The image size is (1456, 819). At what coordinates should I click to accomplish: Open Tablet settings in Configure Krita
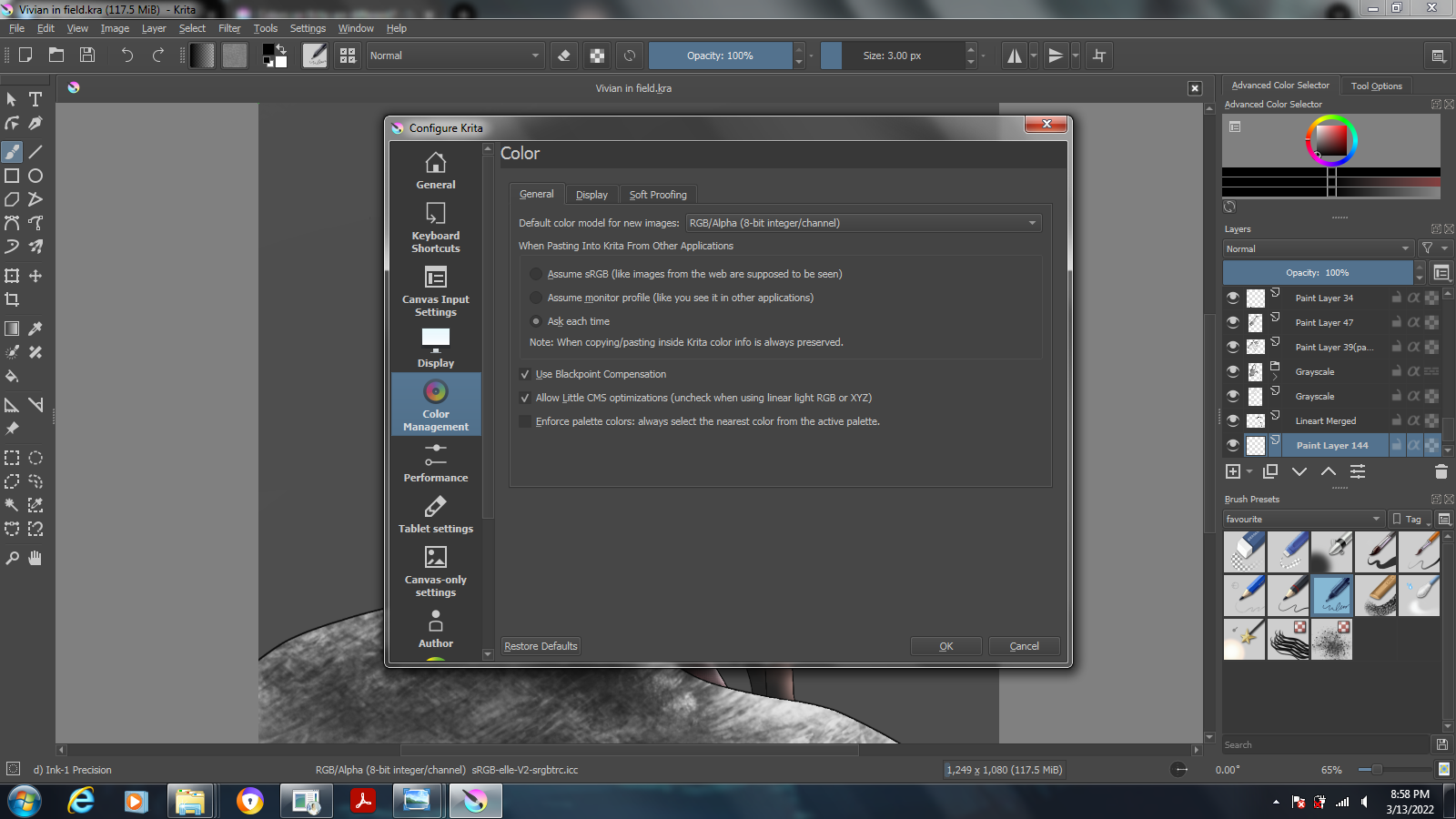(436, 513)
